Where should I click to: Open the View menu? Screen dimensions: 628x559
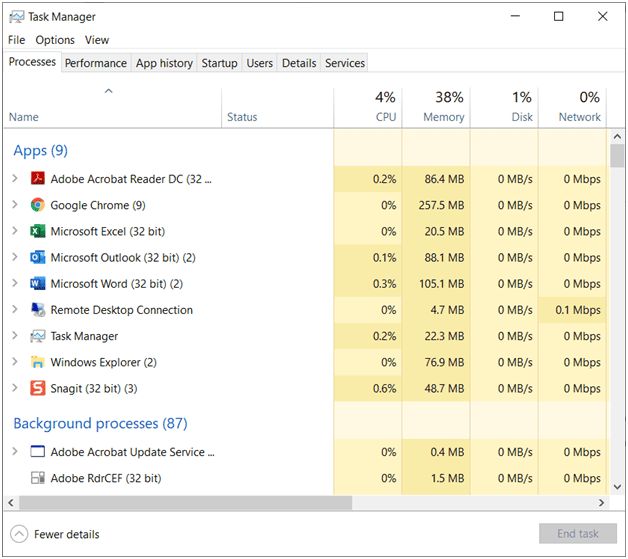97,40
